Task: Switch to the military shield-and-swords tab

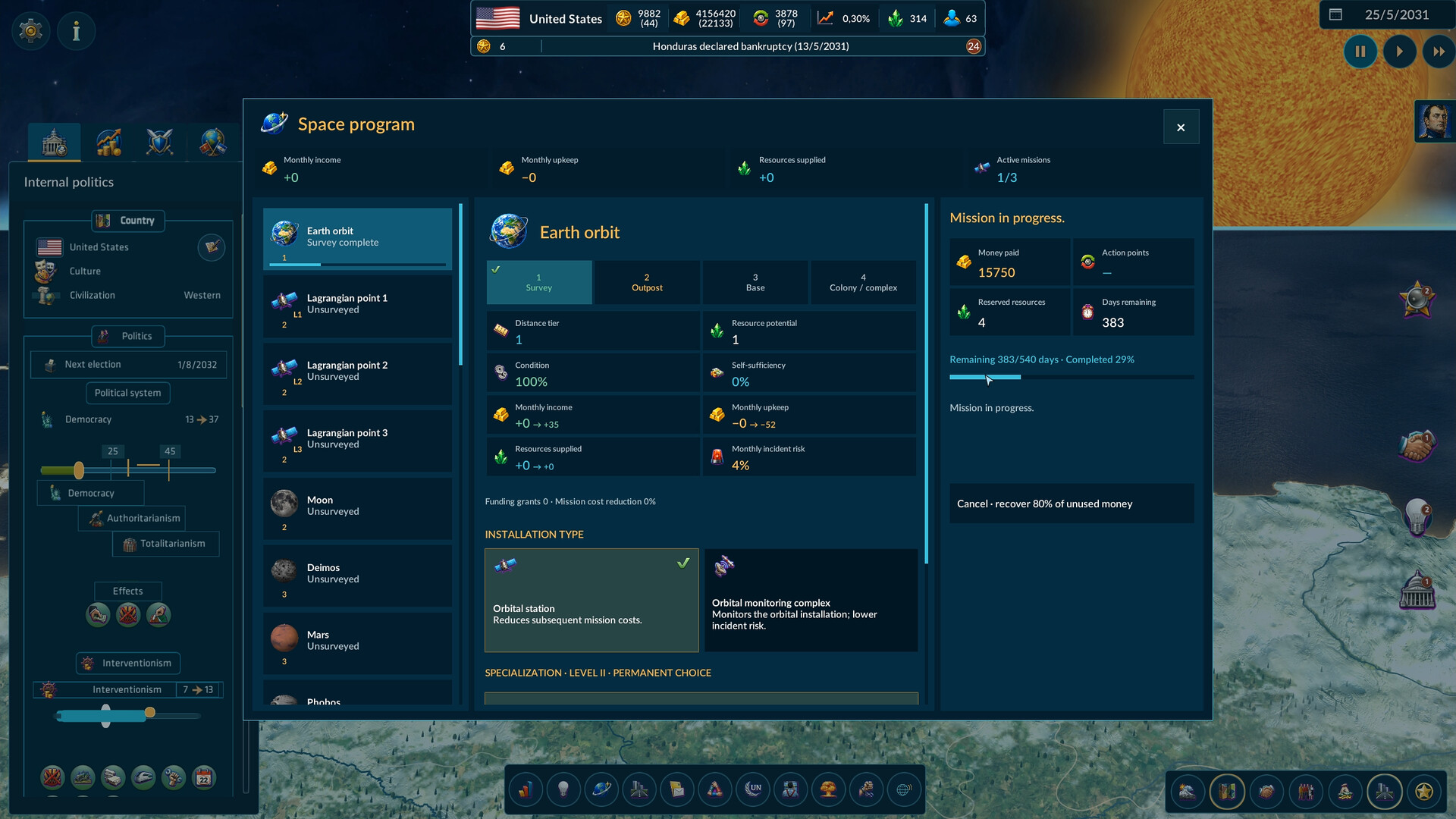Action: point(160,142)
